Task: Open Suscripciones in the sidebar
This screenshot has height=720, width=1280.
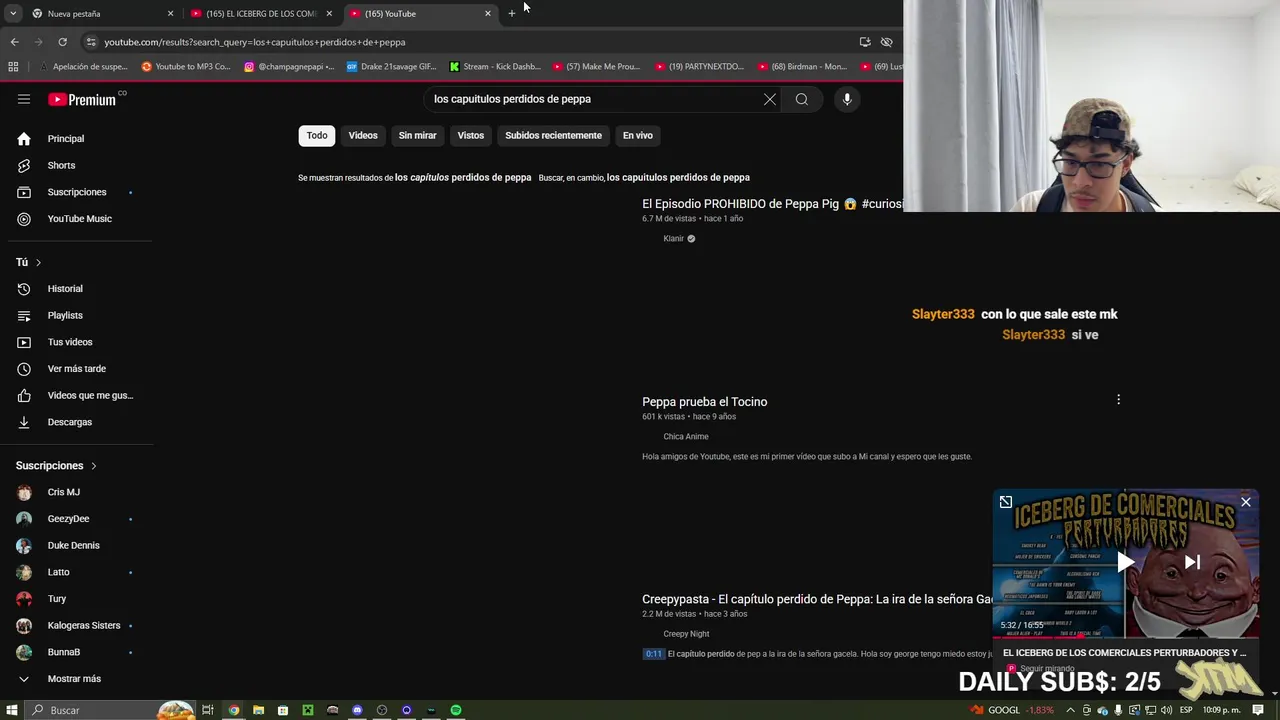Action: (x=77, y=192)
